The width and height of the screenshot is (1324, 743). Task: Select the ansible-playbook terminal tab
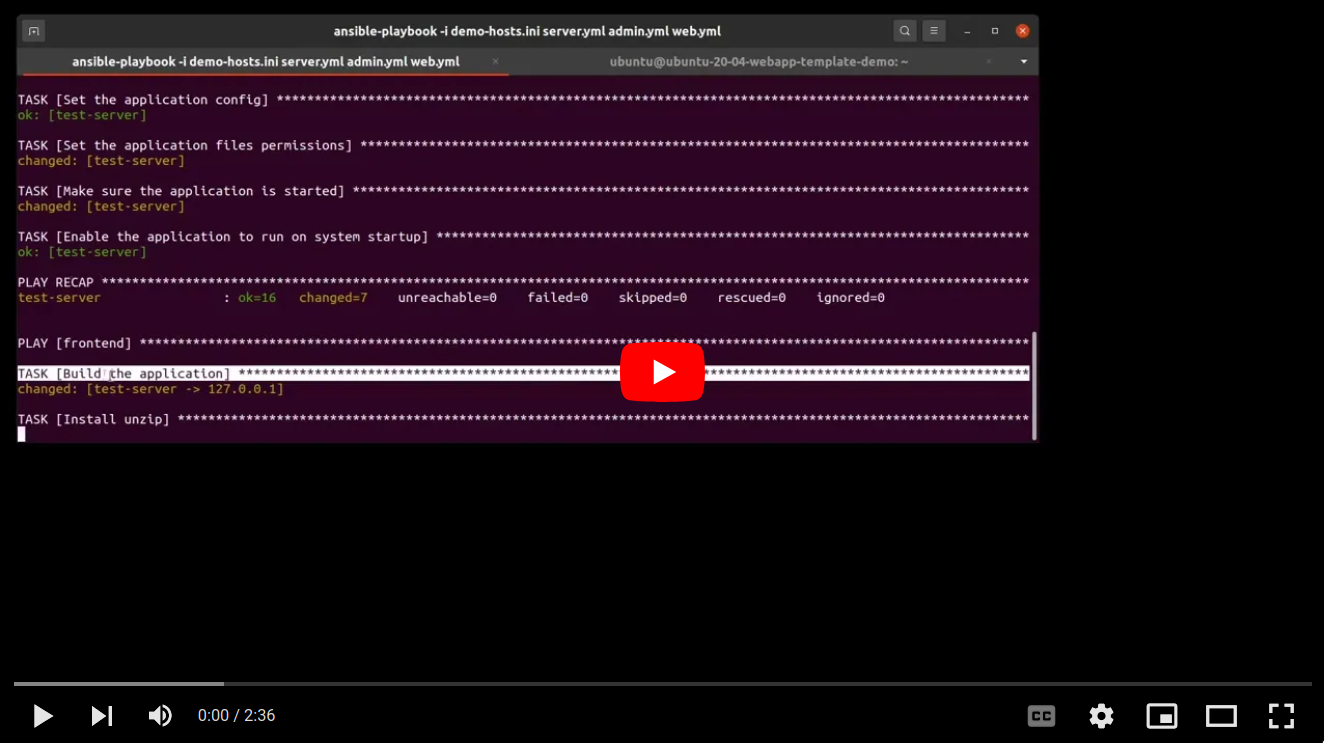(265, 62)
